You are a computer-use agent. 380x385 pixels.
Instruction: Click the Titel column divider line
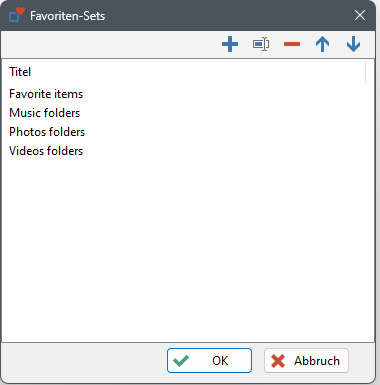point(366,72)
